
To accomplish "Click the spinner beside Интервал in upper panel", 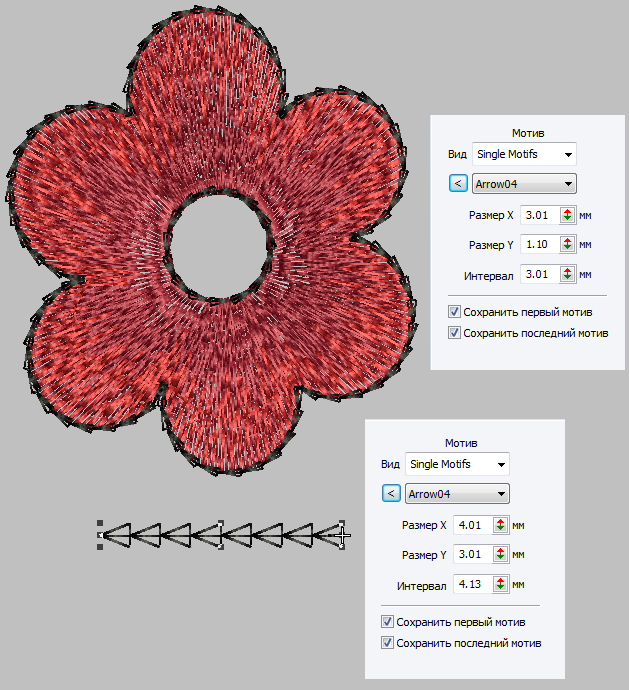I will pyautogui.click(x=567, y=274).
